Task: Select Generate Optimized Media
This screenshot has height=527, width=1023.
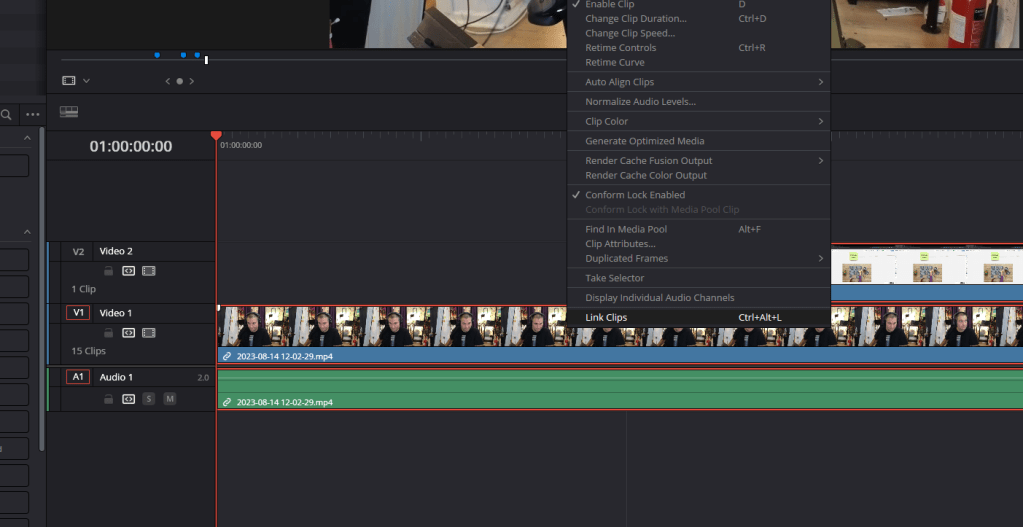Action: [x=698, y=141]
